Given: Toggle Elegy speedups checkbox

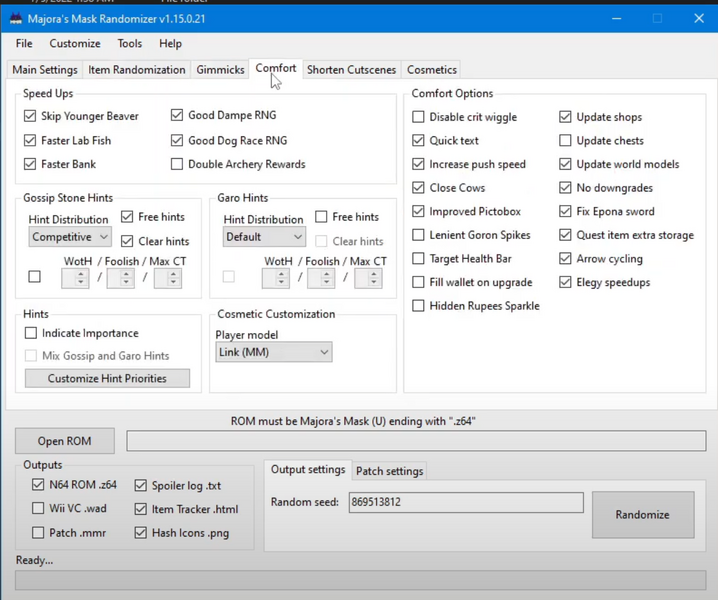Looking at the screenshot, I should coord(565,282).
